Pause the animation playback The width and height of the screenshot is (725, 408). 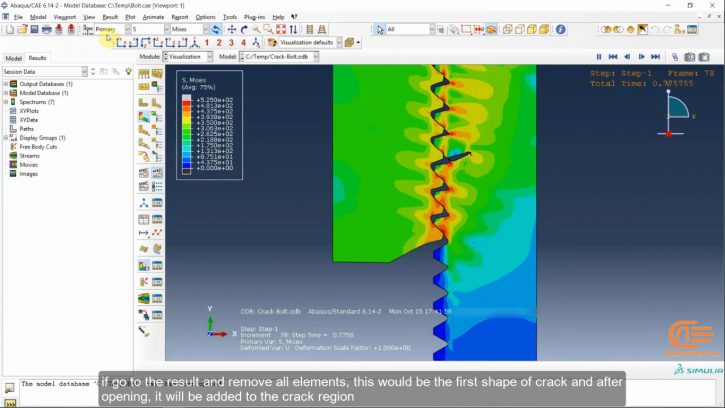tap(599, 56)
